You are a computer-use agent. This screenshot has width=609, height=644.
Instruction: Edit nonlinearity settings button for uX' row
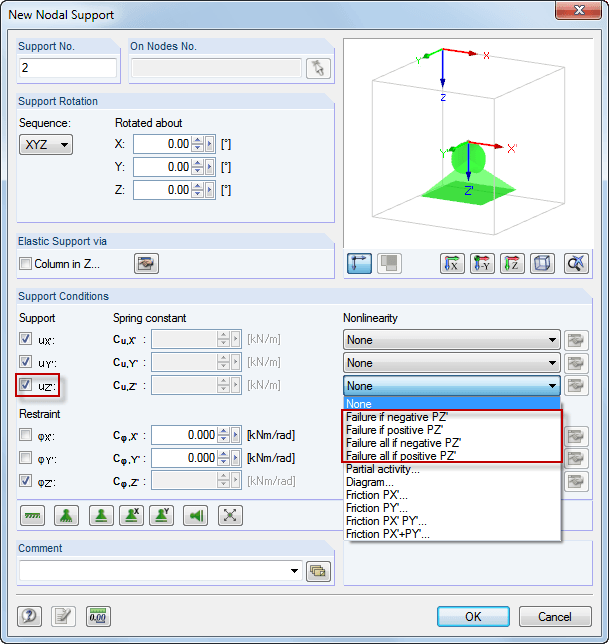pos(576,340)
